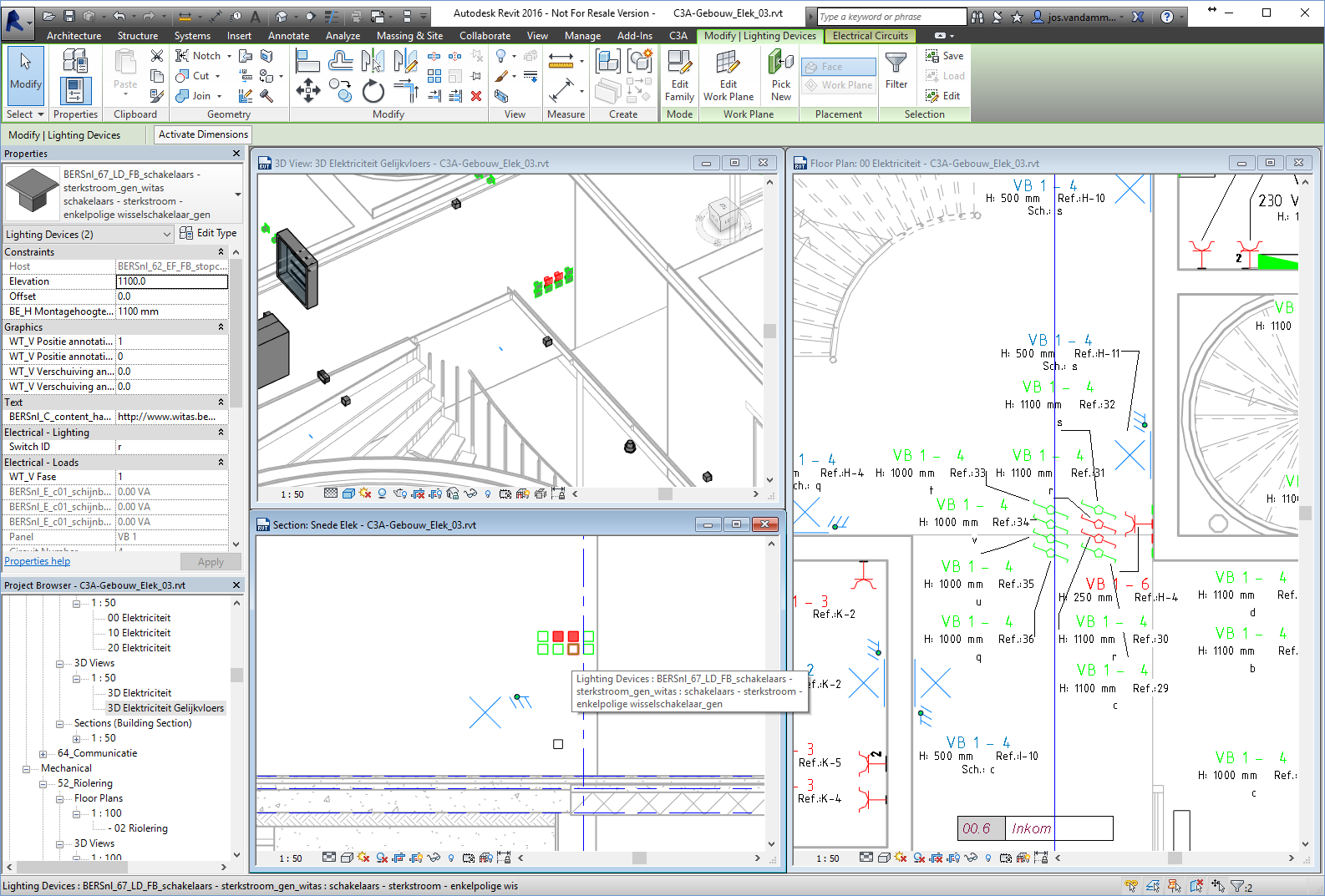Expand the 64_Communicatie node

coord(43,754)
